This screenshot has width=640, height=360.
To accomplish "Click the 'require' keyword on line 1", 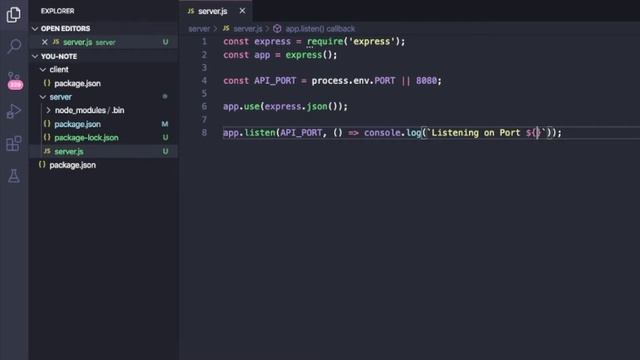I will click(x=325, y=42).
